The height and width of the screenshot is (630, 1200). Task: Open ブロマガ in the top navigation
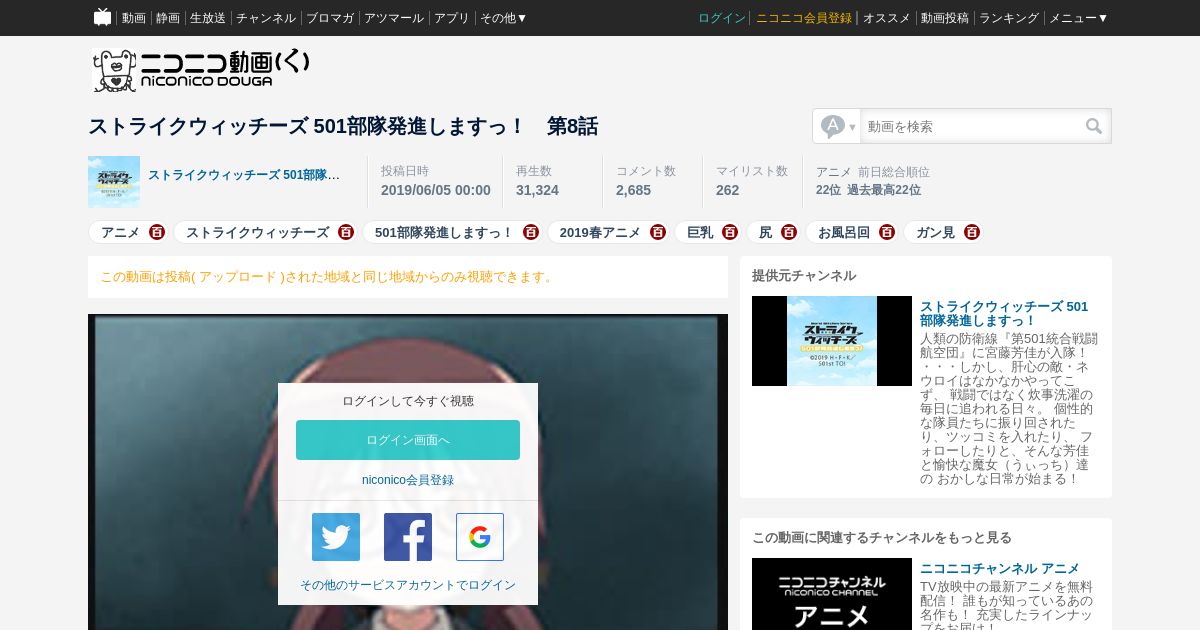[x=330, y=18]
